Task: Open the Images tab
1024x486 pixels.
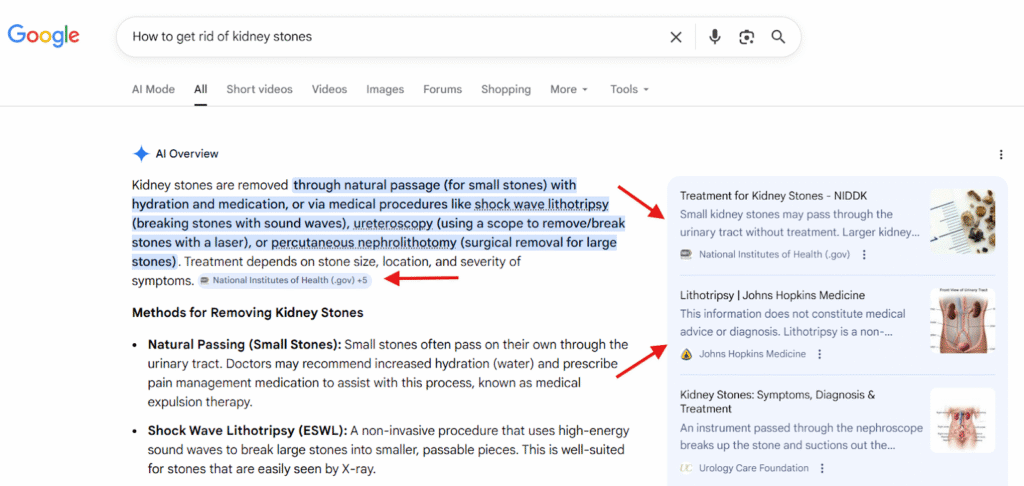Action: pyautogui.click(x=385, y=89)
